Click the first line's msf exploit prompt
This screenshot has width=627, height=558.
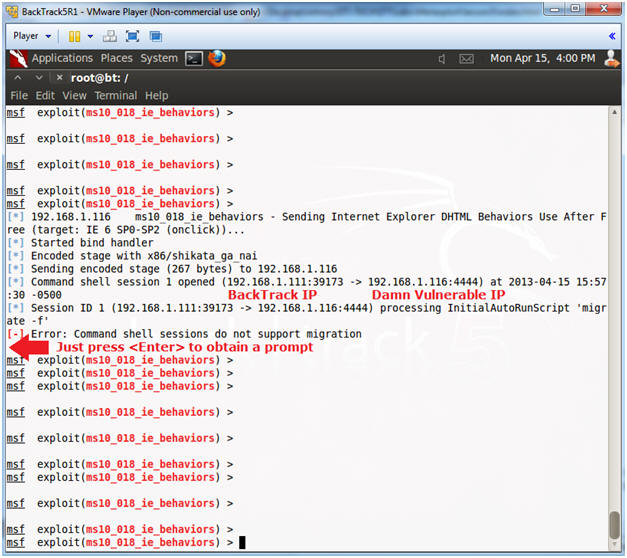tap(120, 113)
